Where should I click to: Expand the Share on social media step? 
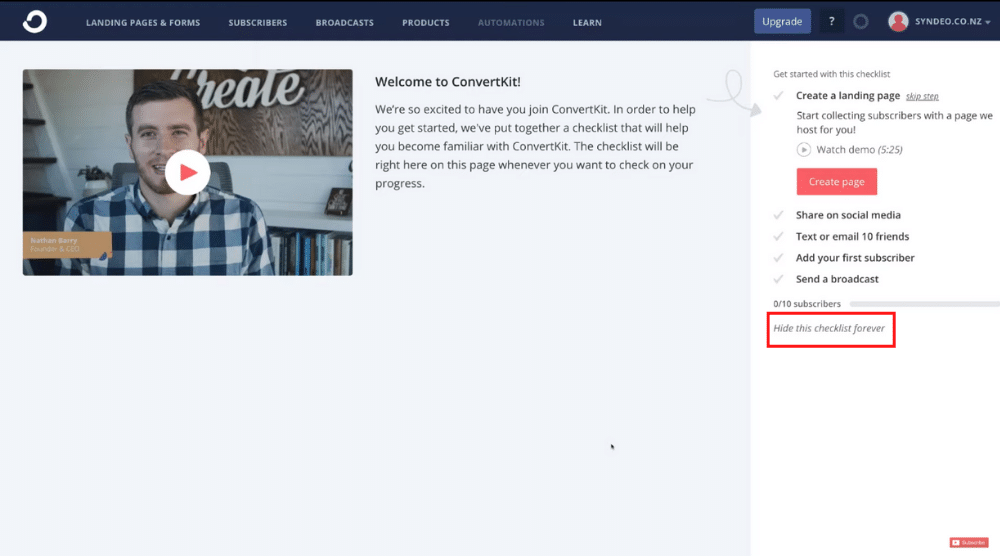[x=848, y=215]
